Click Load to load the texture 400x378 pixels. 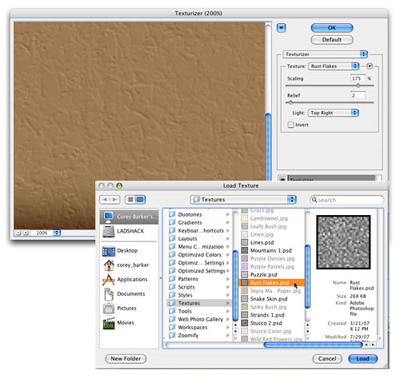[363, 359]
